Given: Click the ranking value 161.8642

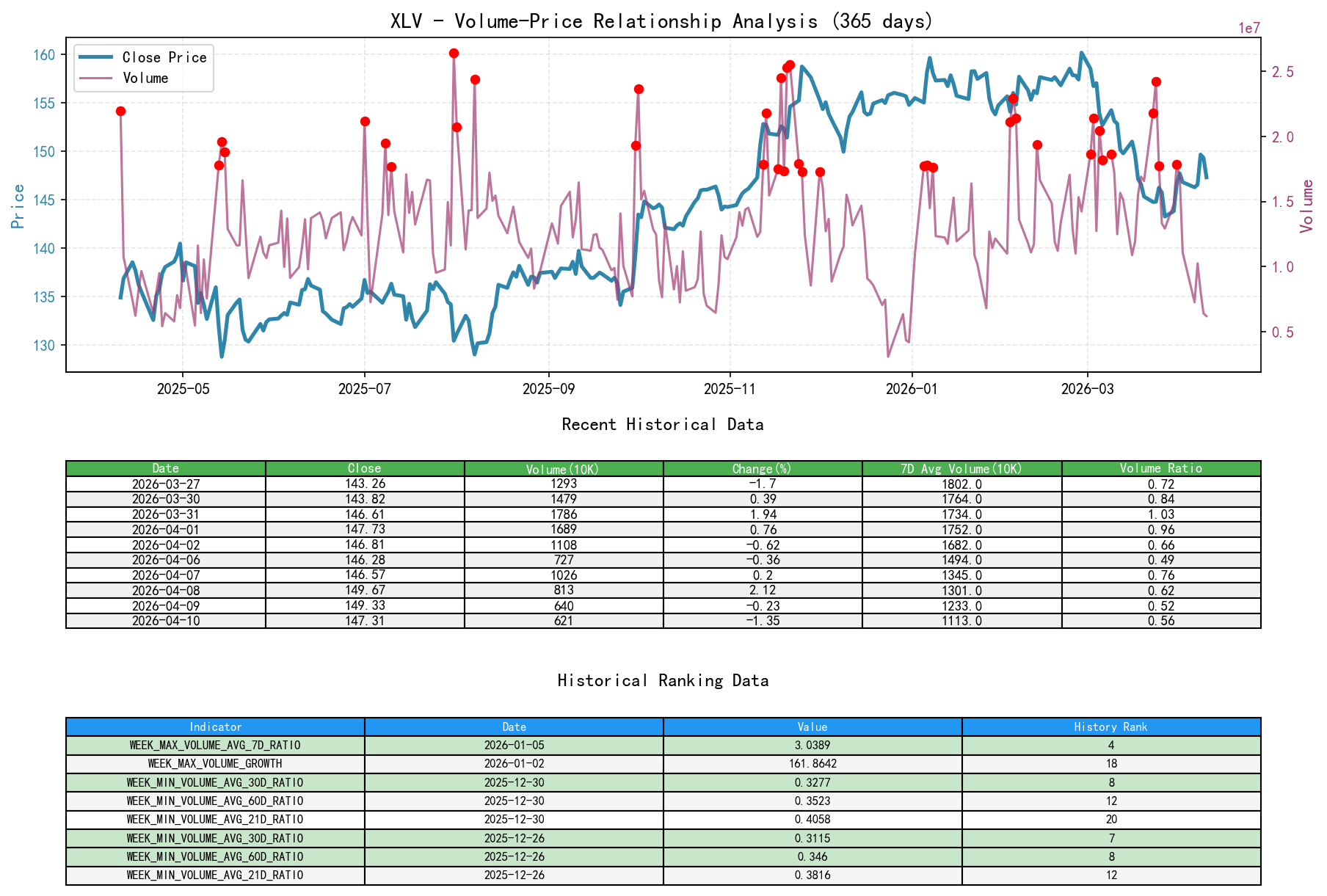Looking at the screenshot, I should point(812,764).
